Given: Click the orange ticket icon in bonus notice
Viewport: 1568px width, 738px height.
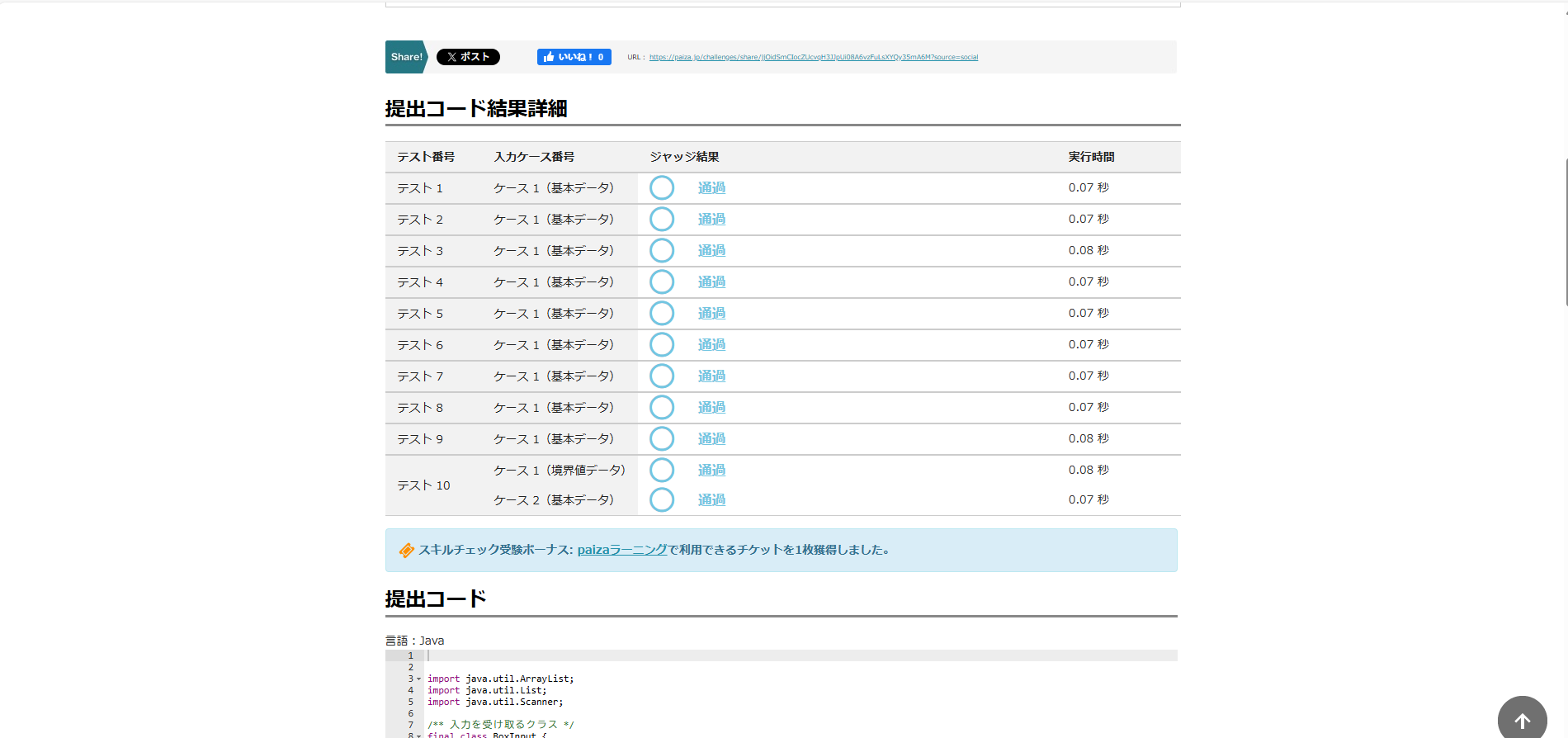Looking at the screenshot, I should tap(406, 551).
